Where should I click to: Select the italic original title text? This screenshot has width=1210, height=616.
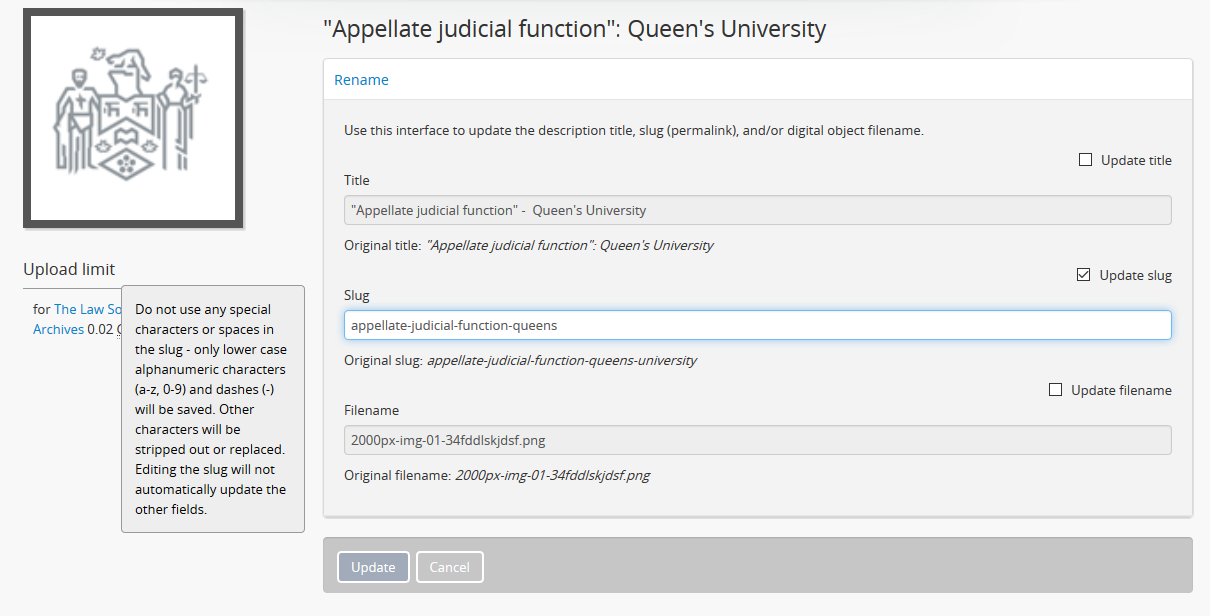click(569, 245)
